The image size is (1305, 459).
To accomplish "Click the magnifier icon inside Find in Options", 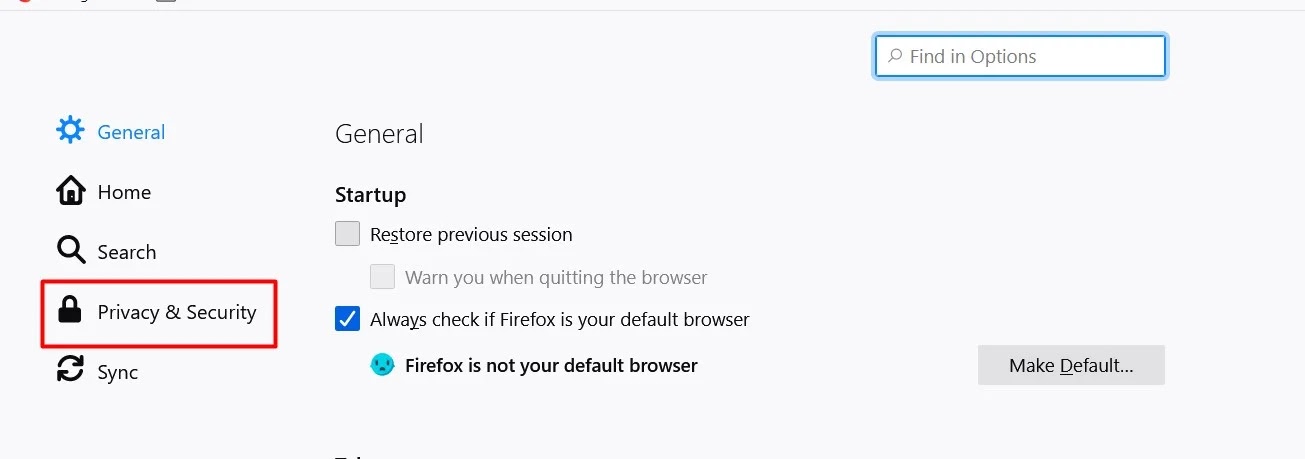I will pyautogui.click(x=895, y=57).
